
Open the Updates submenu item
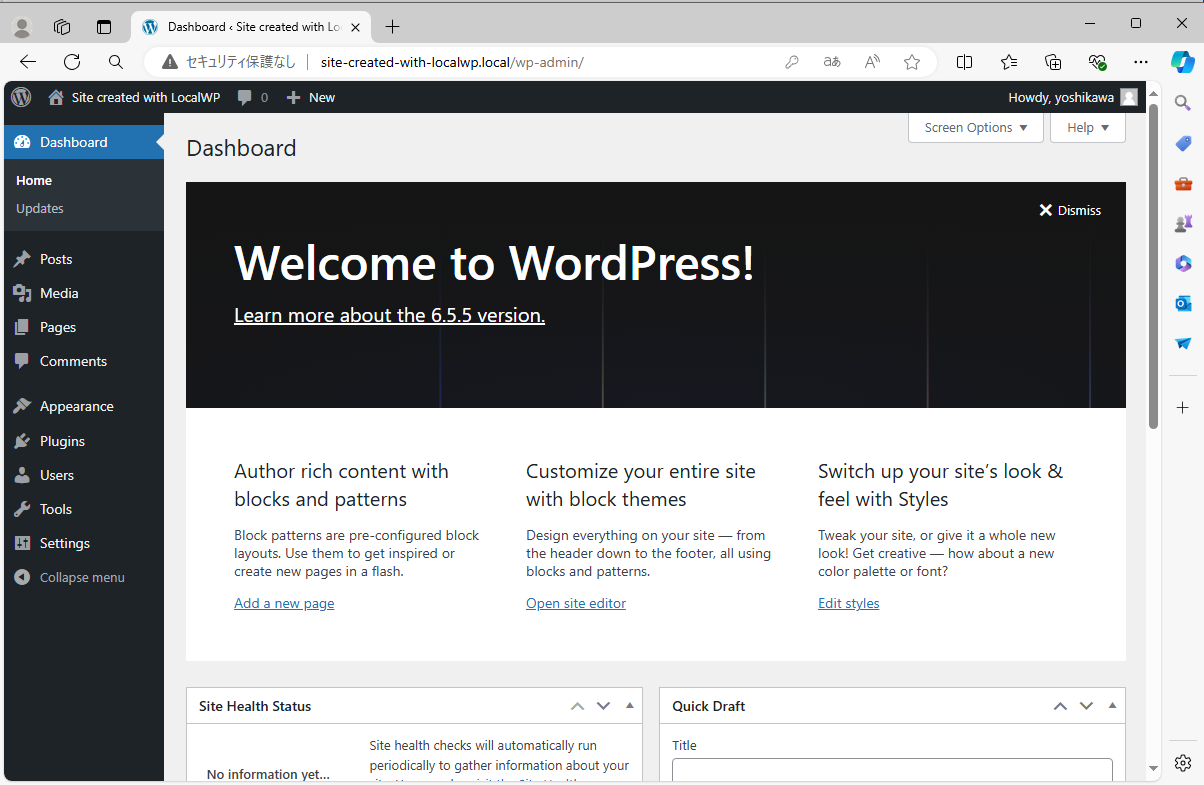[40, 208]
